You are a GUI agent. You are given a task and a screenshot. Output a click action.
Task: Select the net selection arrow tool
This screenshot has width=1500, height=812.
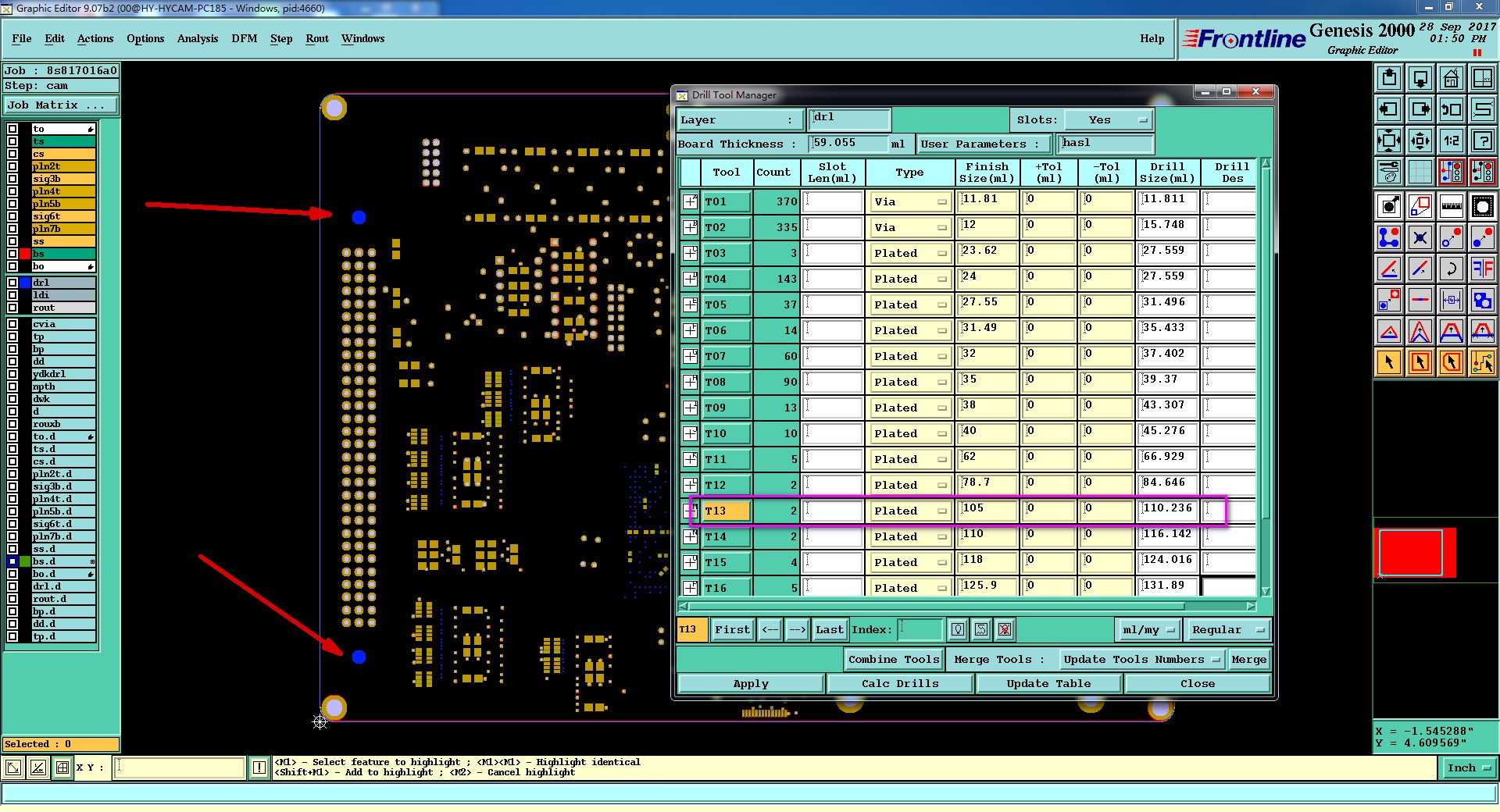1483,362
